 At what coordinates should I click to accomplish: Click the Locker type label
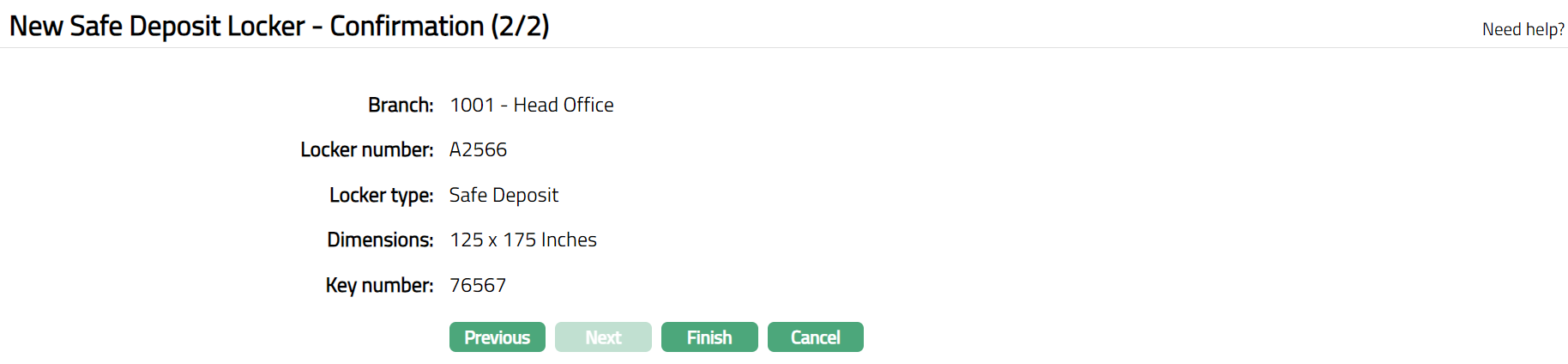381,196
